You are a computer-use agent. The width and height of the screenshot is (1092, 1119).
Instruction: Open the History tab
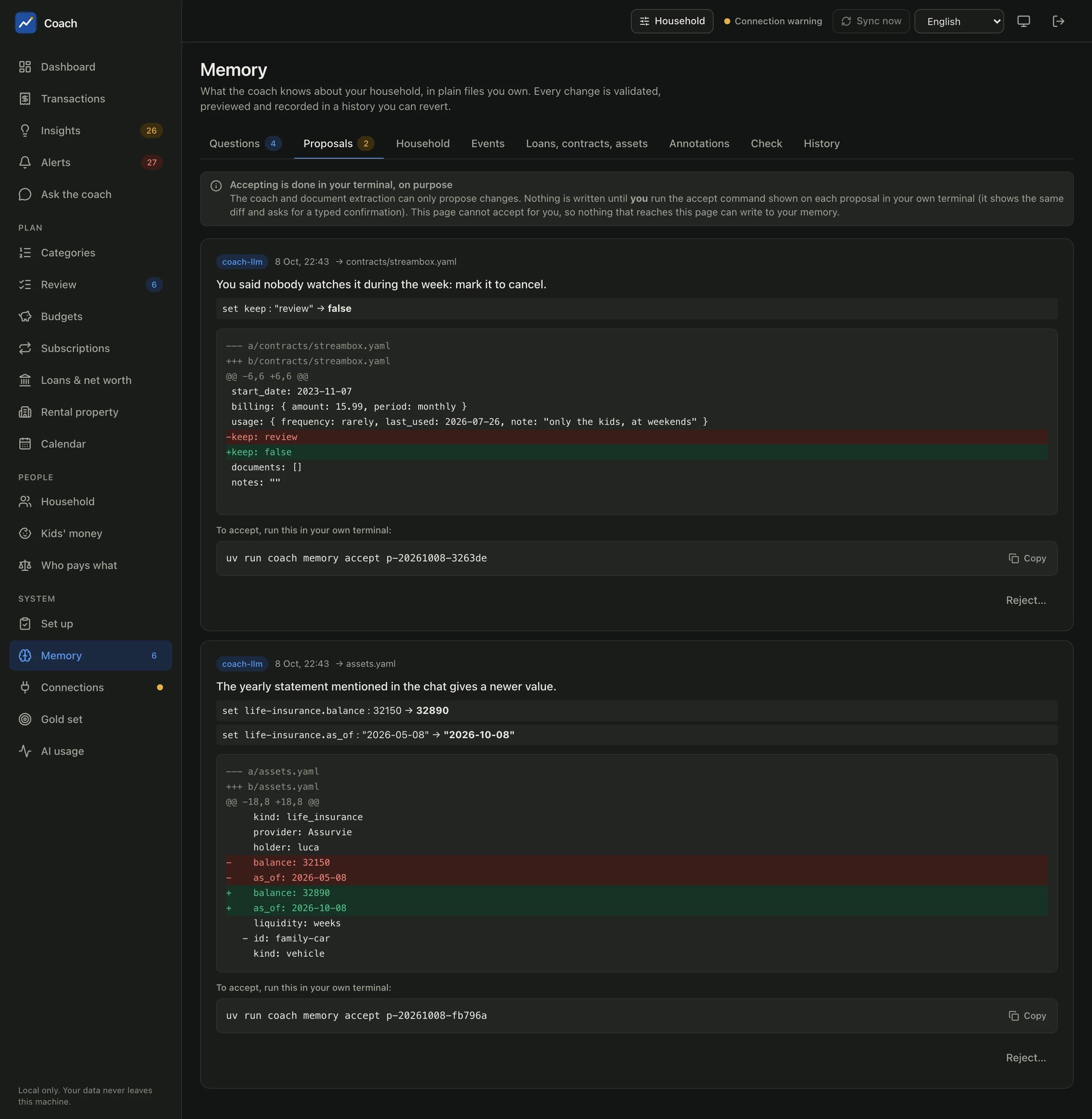(821, 143)
